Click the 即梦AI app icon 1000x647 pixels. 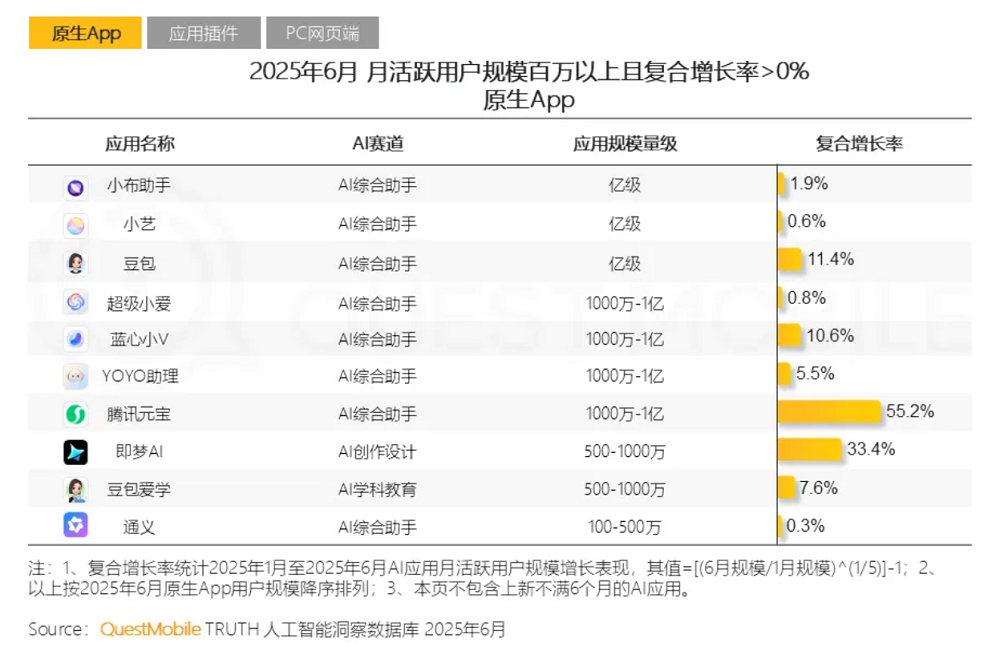point(76,452)
